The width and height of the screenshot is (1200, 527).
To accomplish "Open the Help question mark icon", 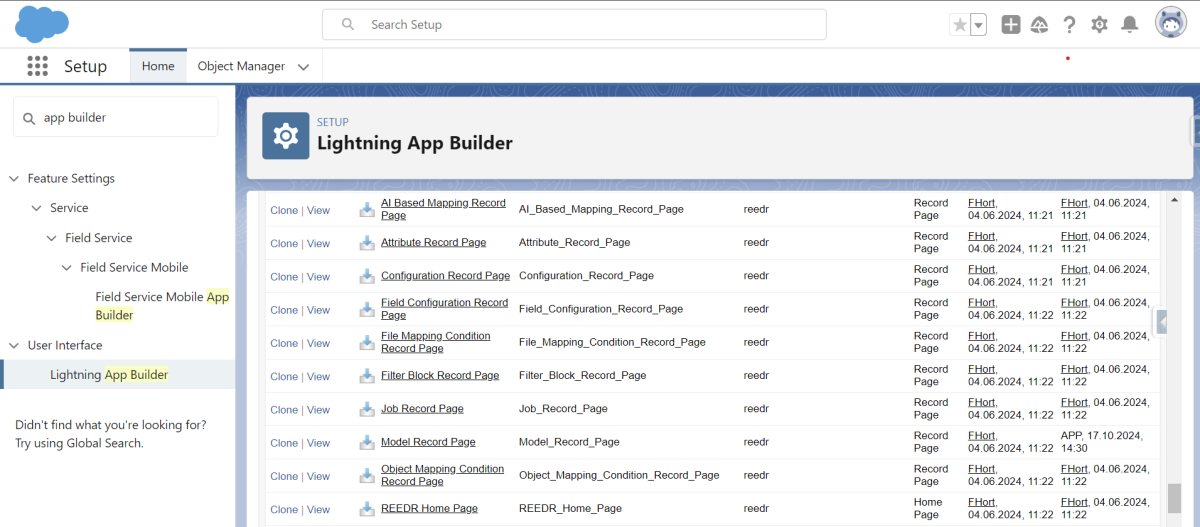I will 1070,25.
